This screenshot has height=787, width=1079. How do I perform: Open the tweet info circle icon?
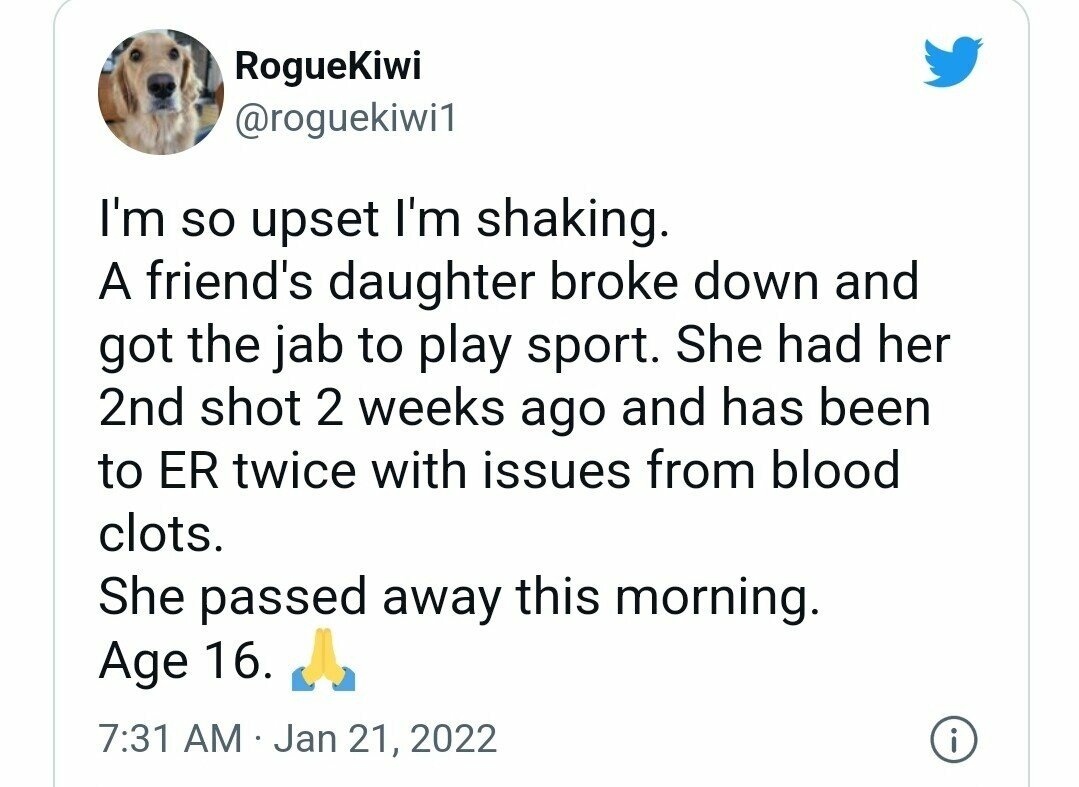pos(954,740)
